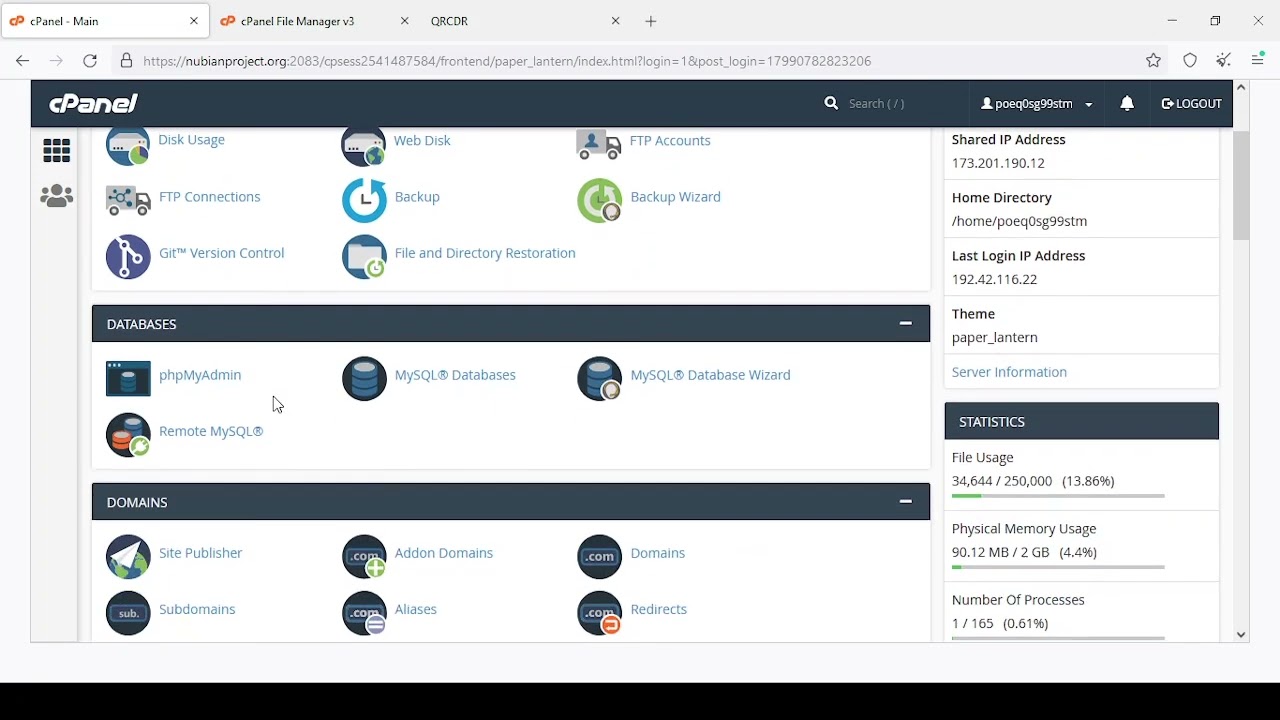Collapse the Databases section
This screenshot has height=720, width=1280.
[x=905, y=323]
